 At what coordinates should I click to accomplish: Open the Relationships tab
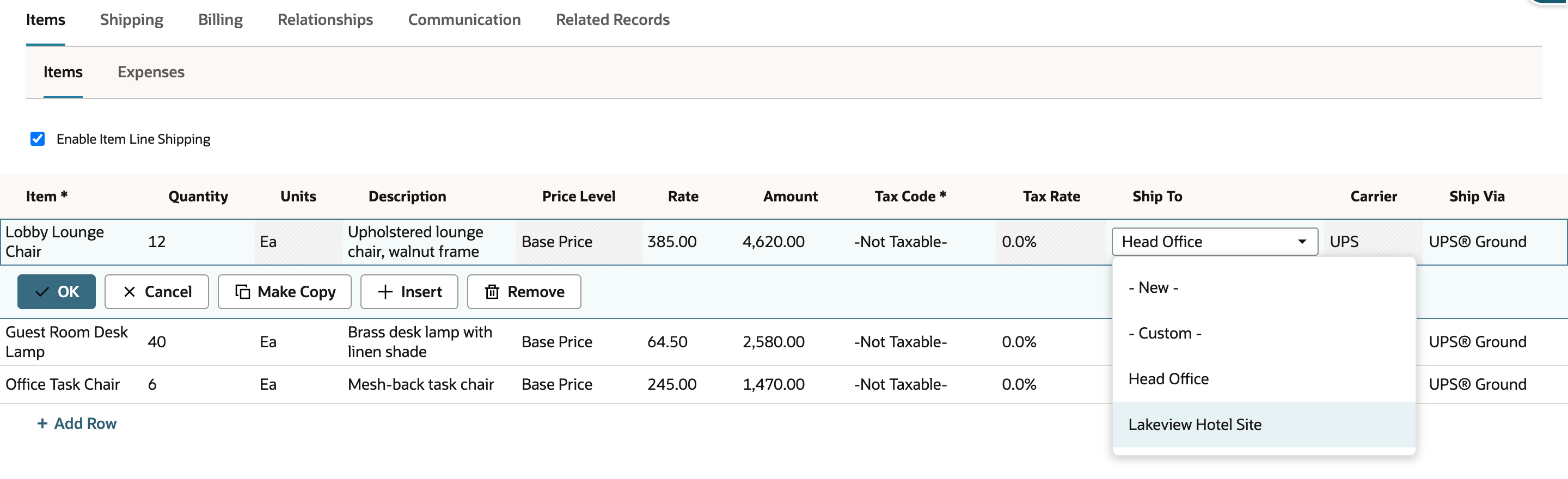click(325, 20)
